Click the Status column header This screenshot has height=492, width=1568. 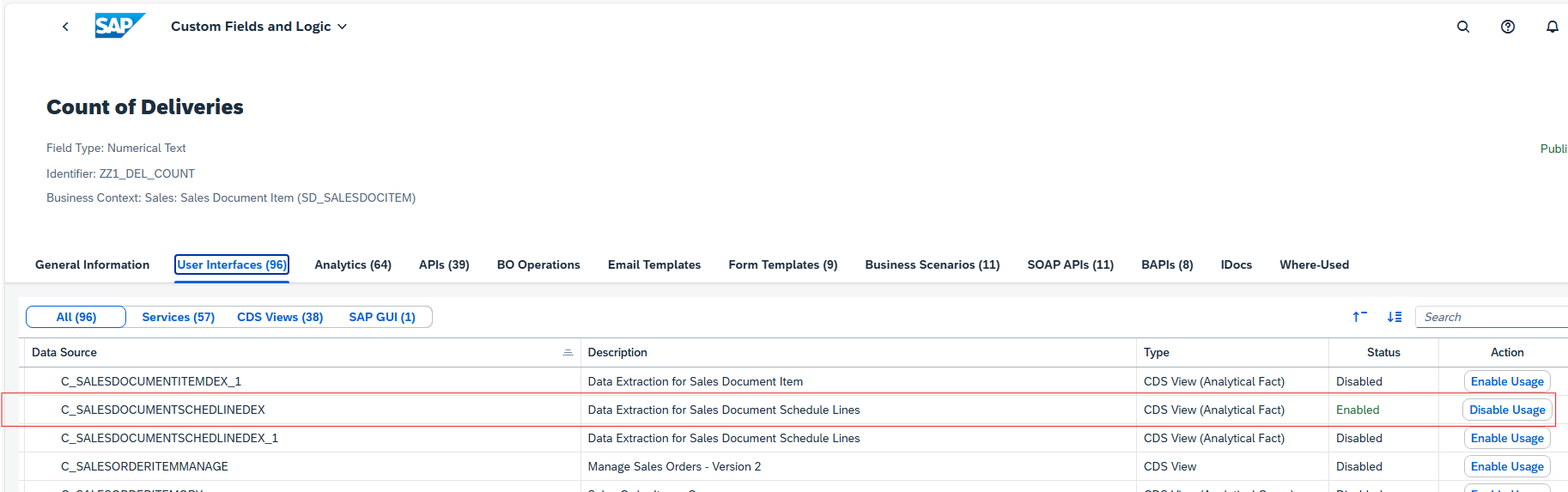[1383, 352]
